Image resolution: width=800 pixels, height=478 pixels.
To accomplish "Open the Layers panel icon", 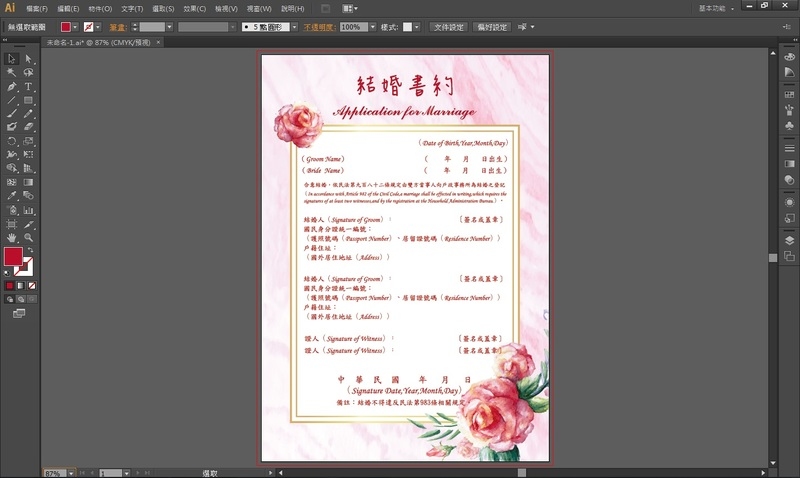I will pos(789,240).
